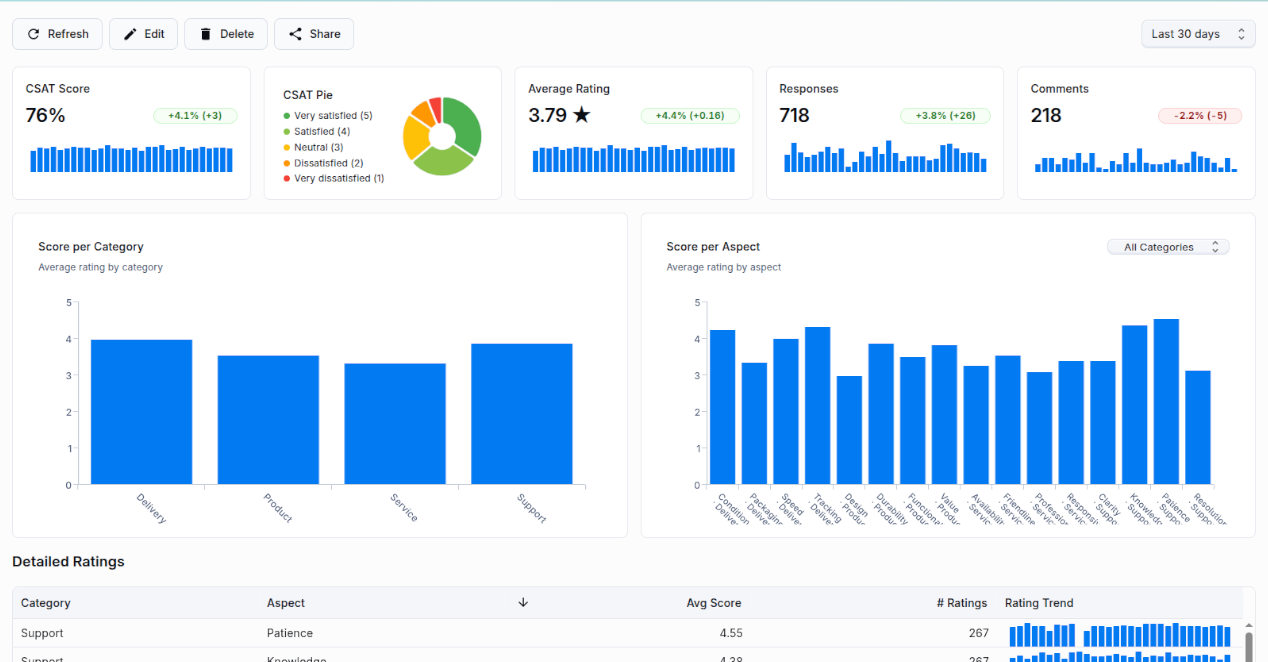
Task: Click the CSAT Score +4.1% badge
Action: (x=195, y=116)
